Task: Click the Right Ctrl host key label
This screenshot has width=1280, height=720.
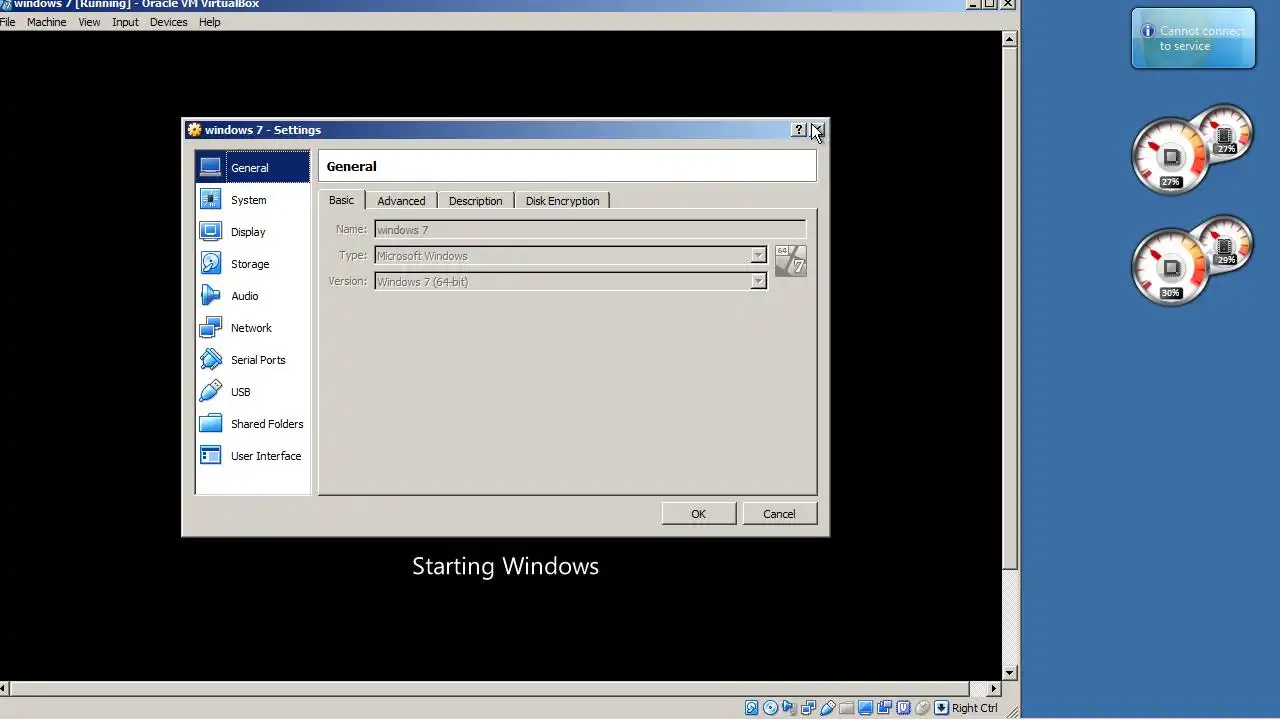Action: [974, 708]
